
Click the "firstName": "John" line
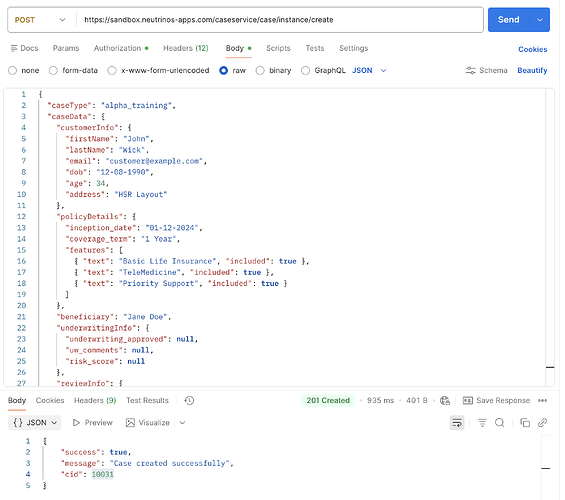point(110,139)
